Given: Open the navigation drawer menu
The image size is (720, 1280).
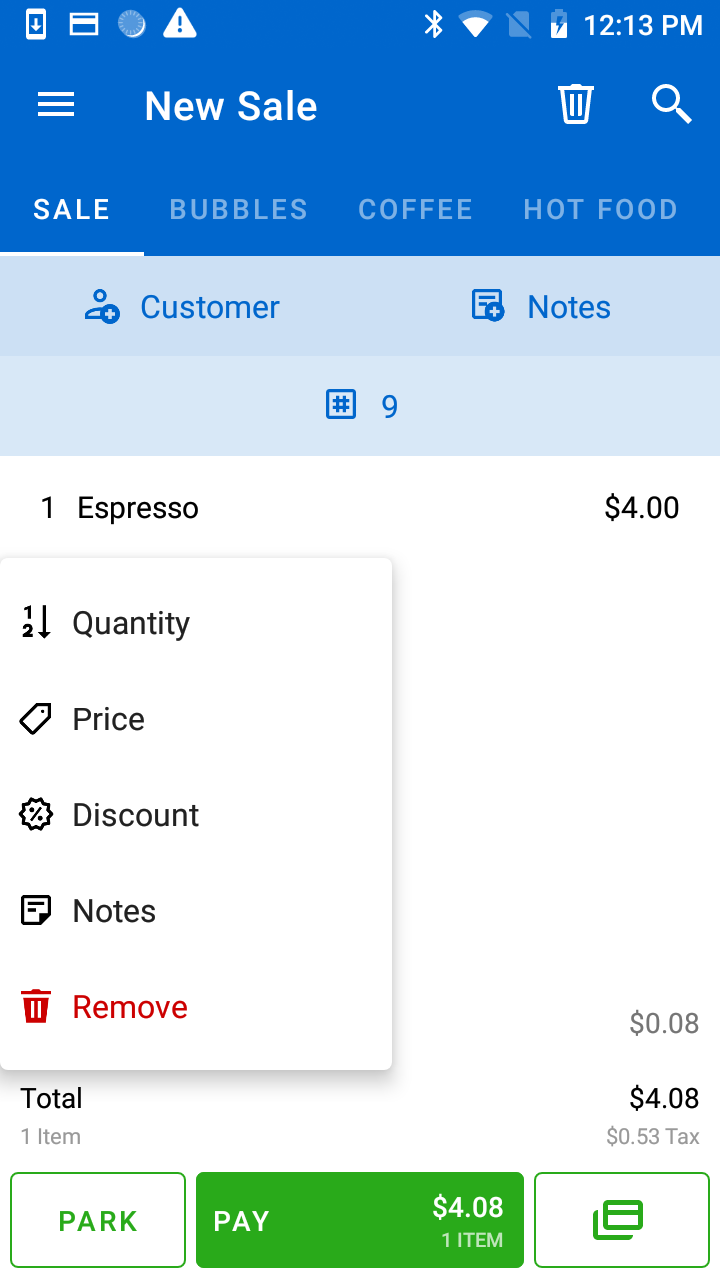Looking at the screenshot, I should coord(56,104).
